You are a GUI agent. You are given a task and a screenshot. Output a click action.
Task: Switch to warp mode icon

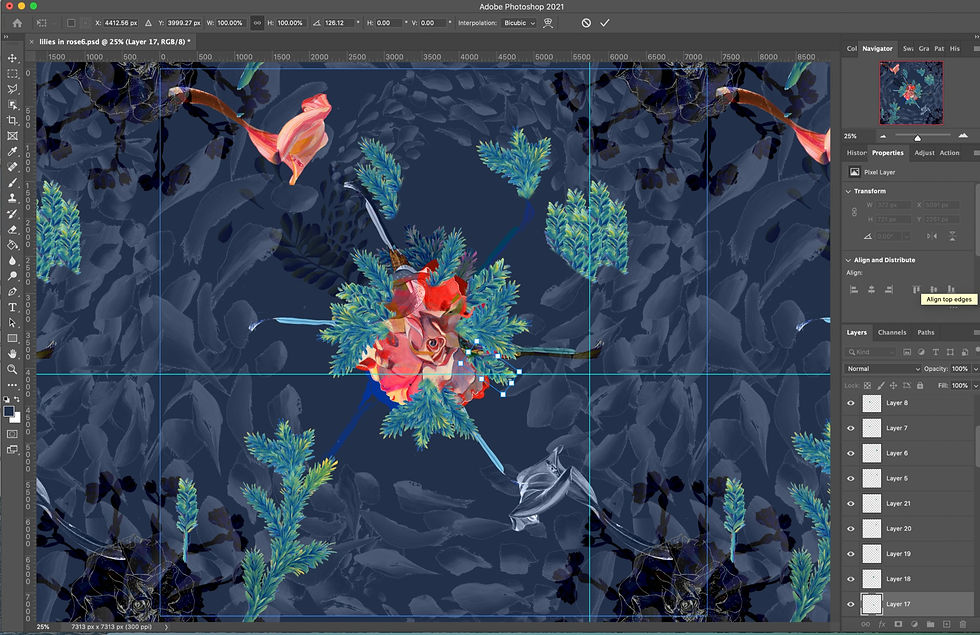[548, 23]
